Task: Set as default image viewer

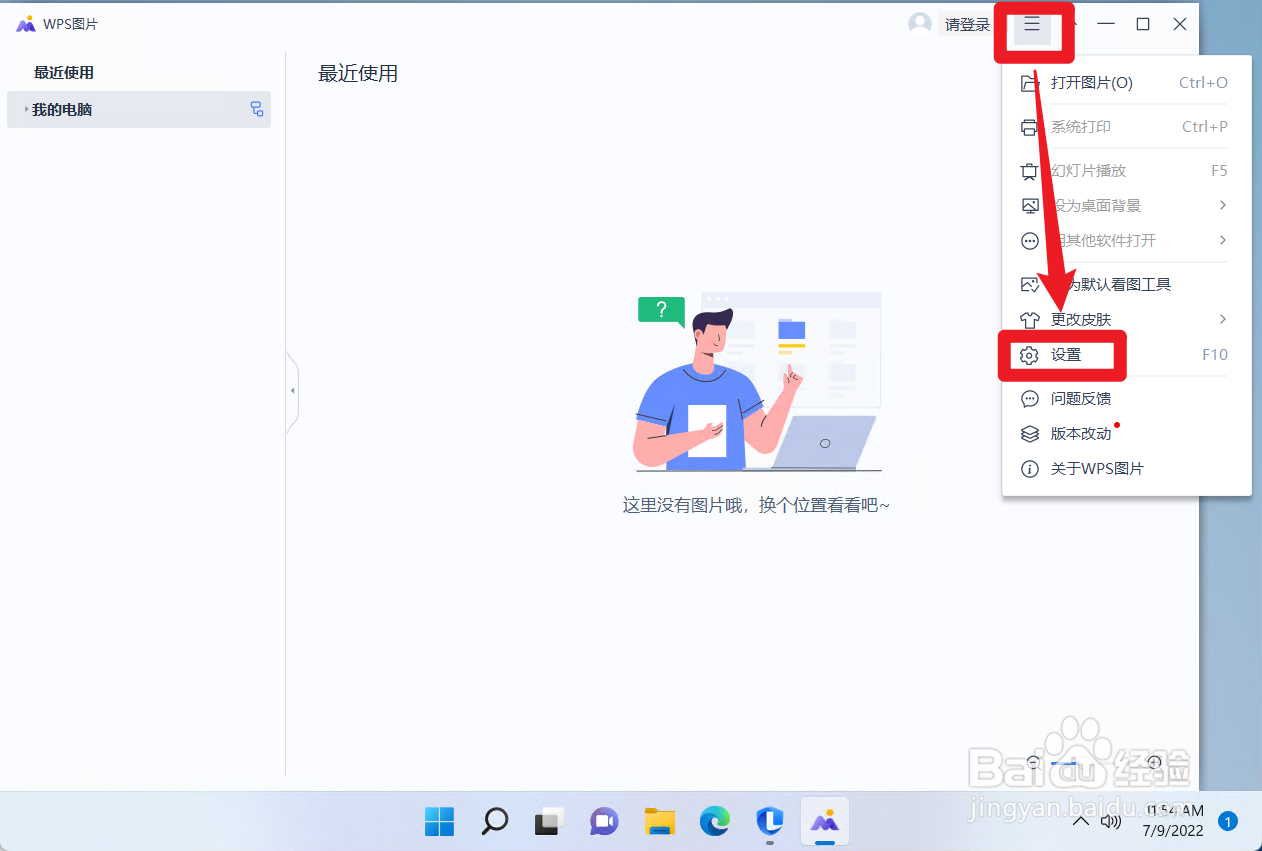Action: click(x=1127, y=284)
